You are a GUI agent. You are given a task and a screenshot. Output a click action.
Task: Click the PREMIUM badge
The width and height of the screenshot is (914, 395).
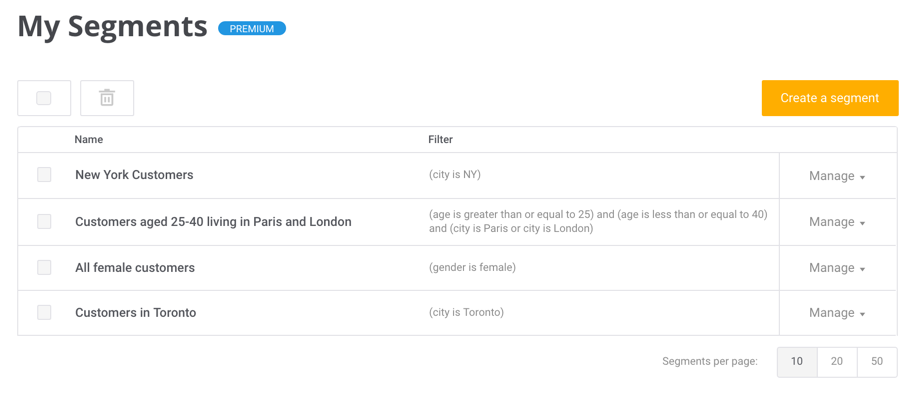click(x=252, y=29)
